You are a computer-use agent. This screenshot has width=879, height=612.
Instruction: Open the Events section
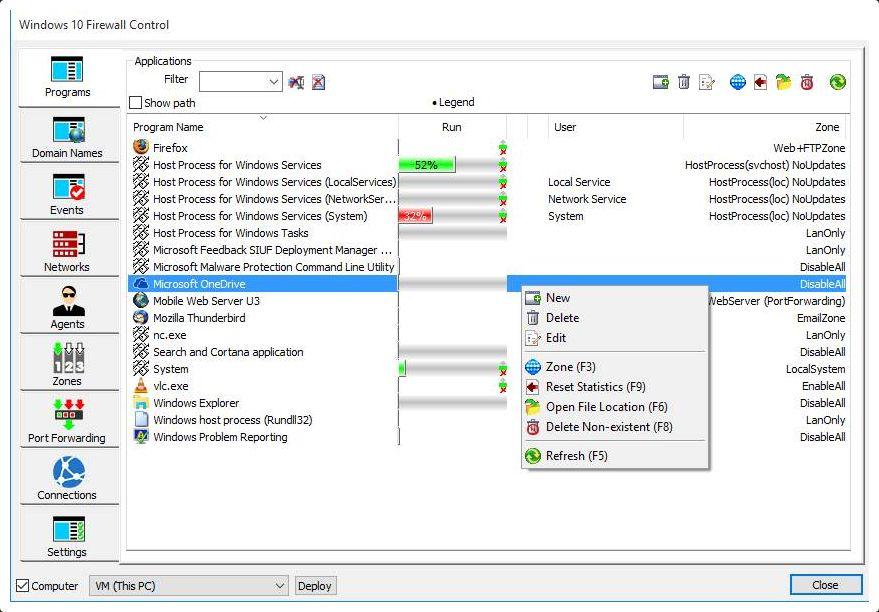click(68, 194)
